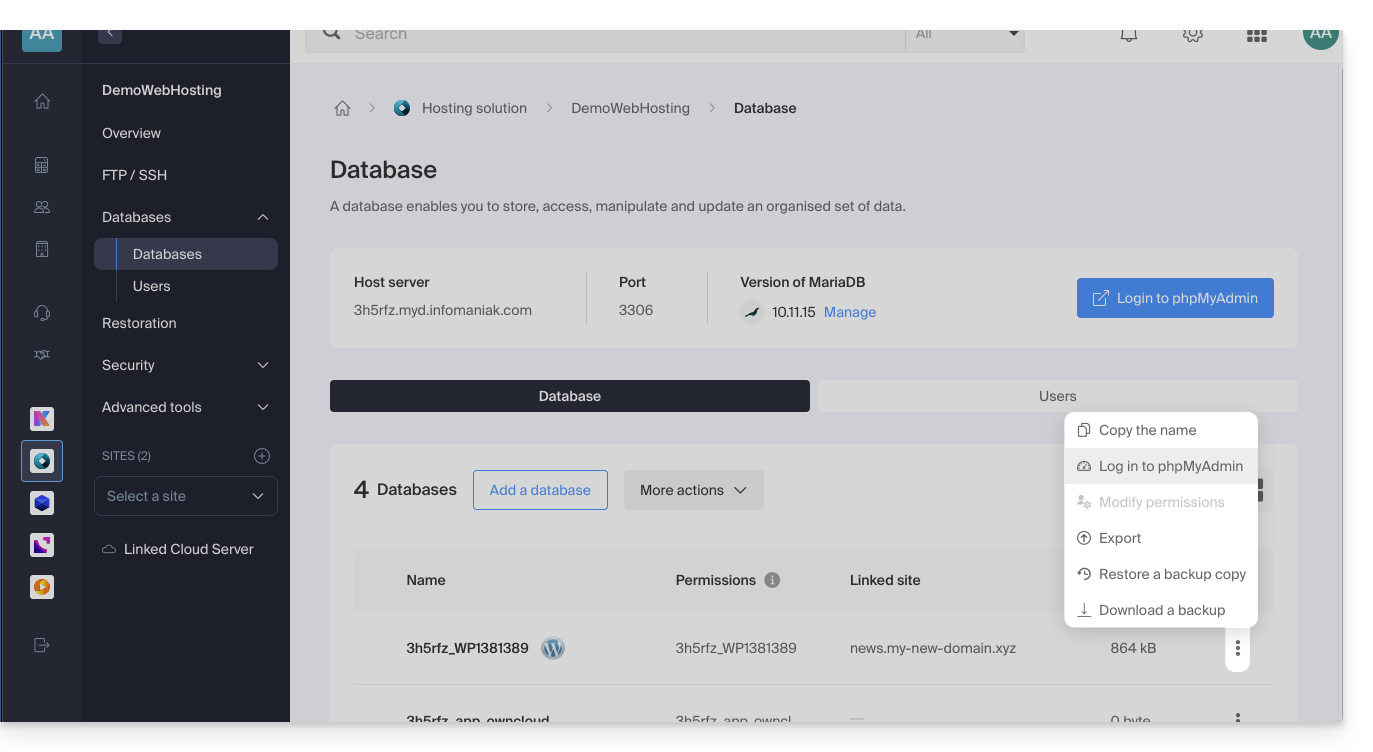Screen dimensions: 1373x752
Task: Switch to the Users tab
Action: [x=1057, y=396]
